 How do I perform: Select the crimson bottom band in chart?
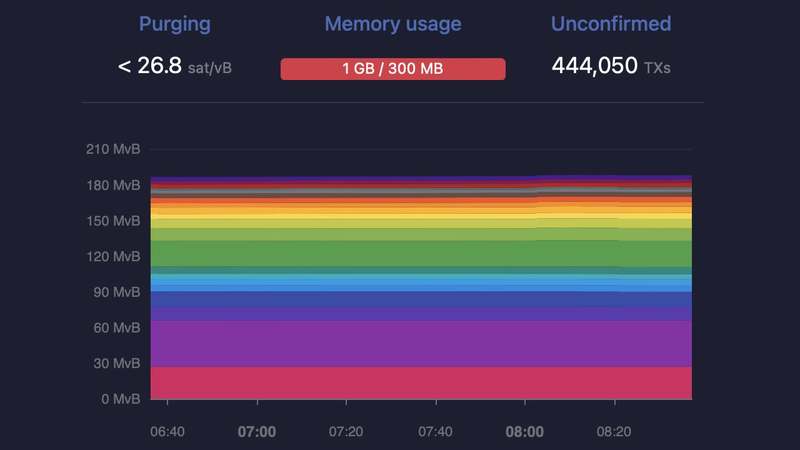coord(421,383)
